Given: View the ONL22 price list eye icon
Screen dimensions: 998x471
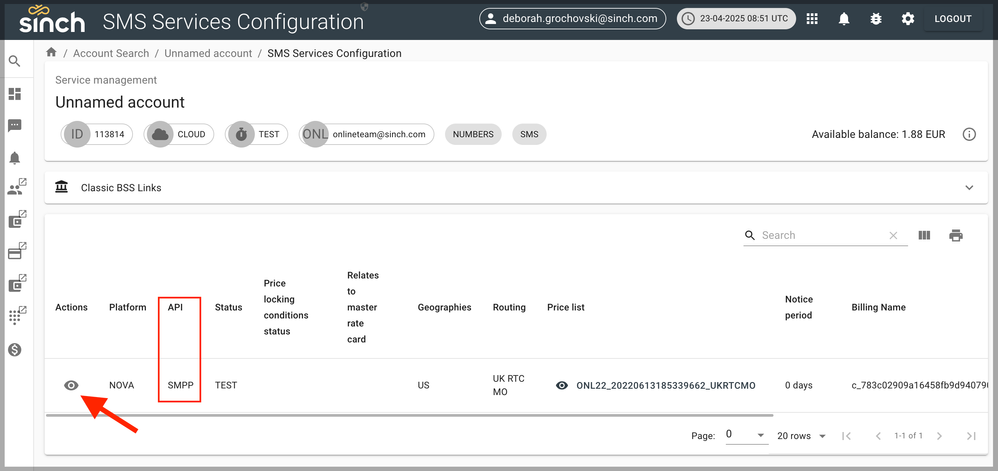Looking at the screenshot, I should tap(561, 385).
